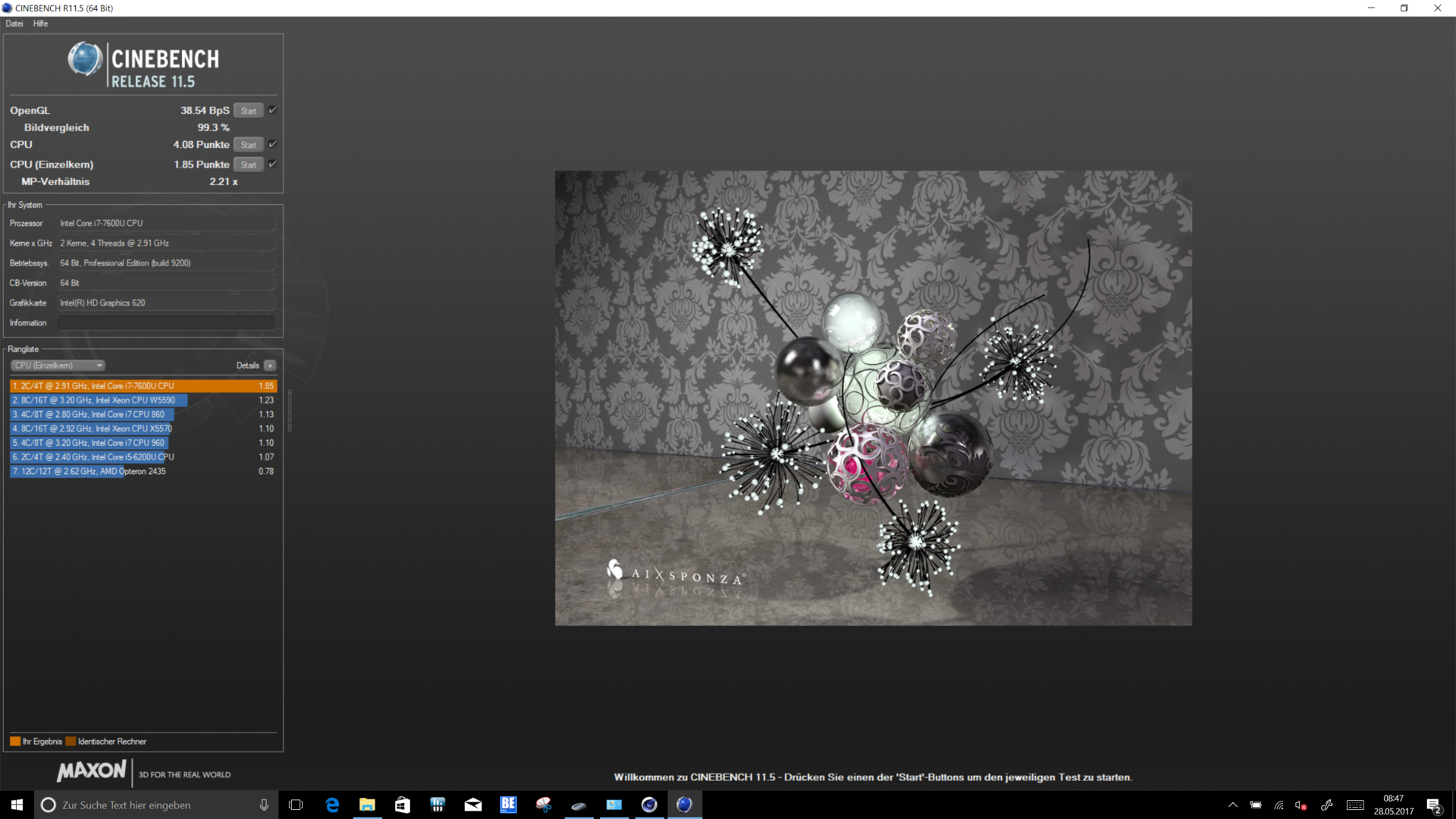This screenshot has width=1456, height=819.
Task: Click the Cortana microphone icon
Action: (x=264, y=805)
